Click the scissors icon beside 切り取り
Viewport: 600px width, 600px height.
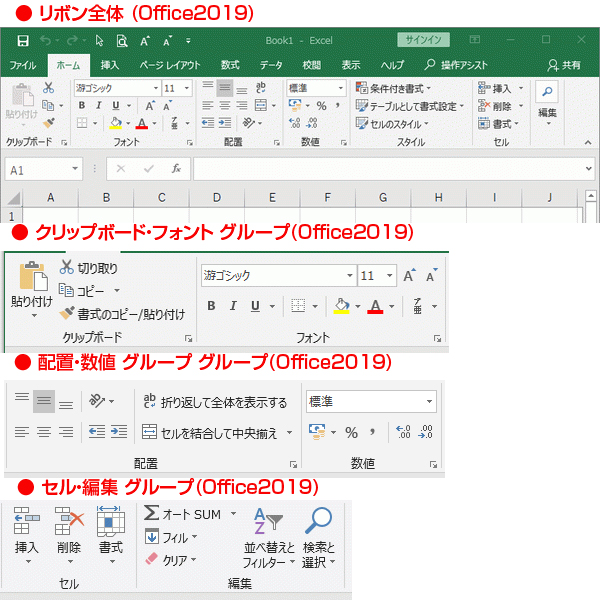coord(66,268)
